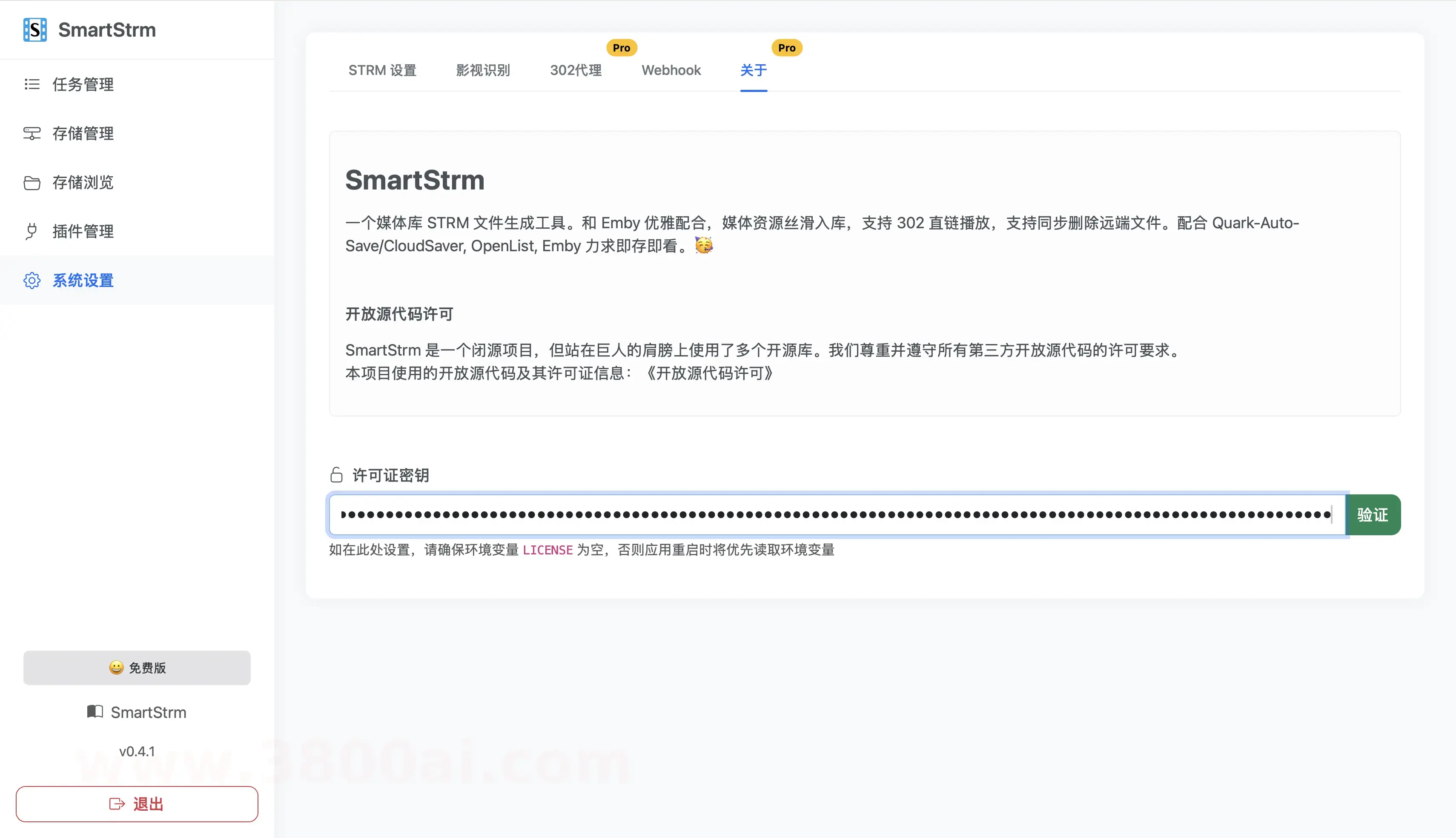Click the SmartStrm logo icon
This screenshot has height=838, width=1456.
click(34, 30)
